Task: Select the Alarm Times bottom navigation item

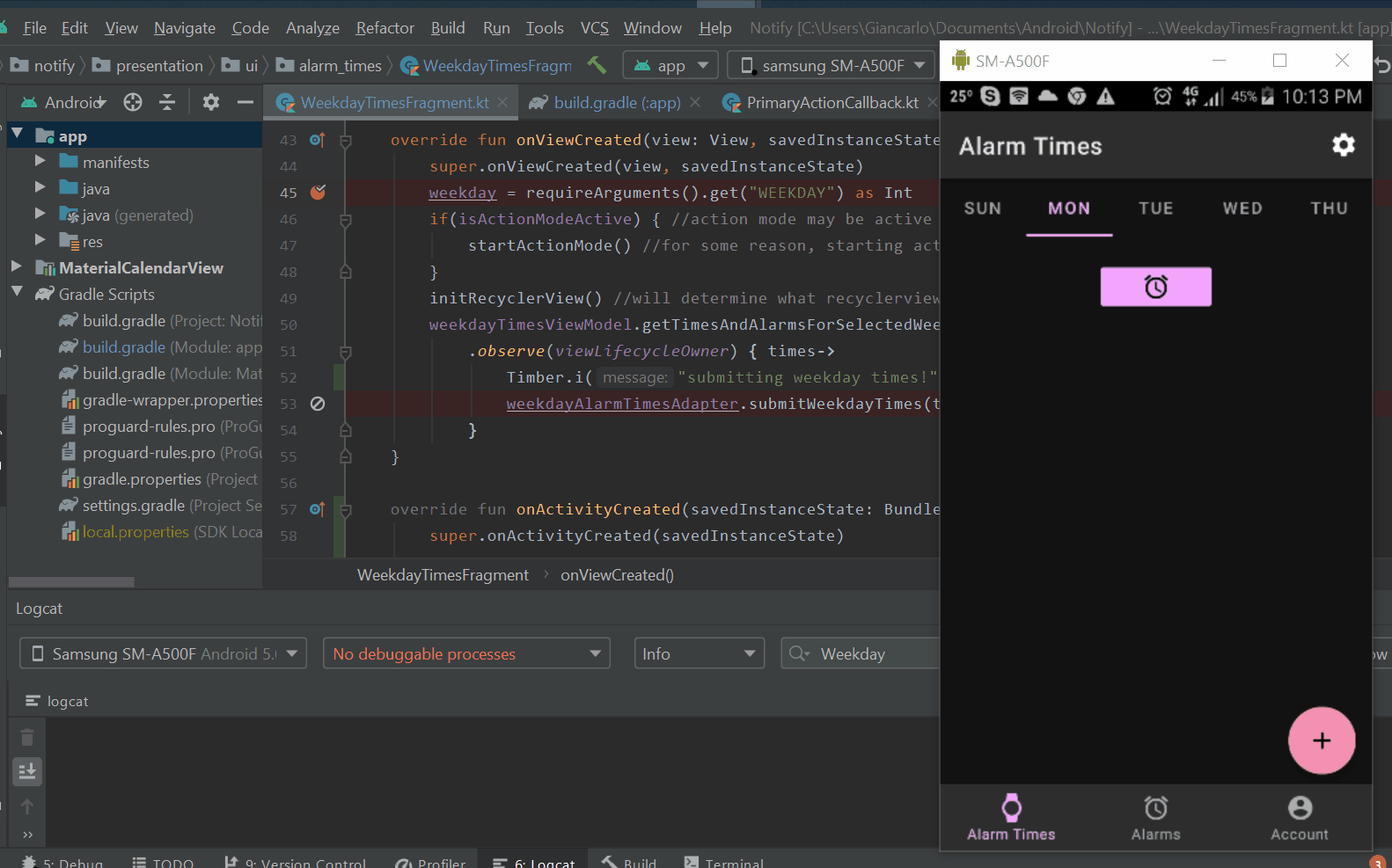Action: click(1011, 818)
